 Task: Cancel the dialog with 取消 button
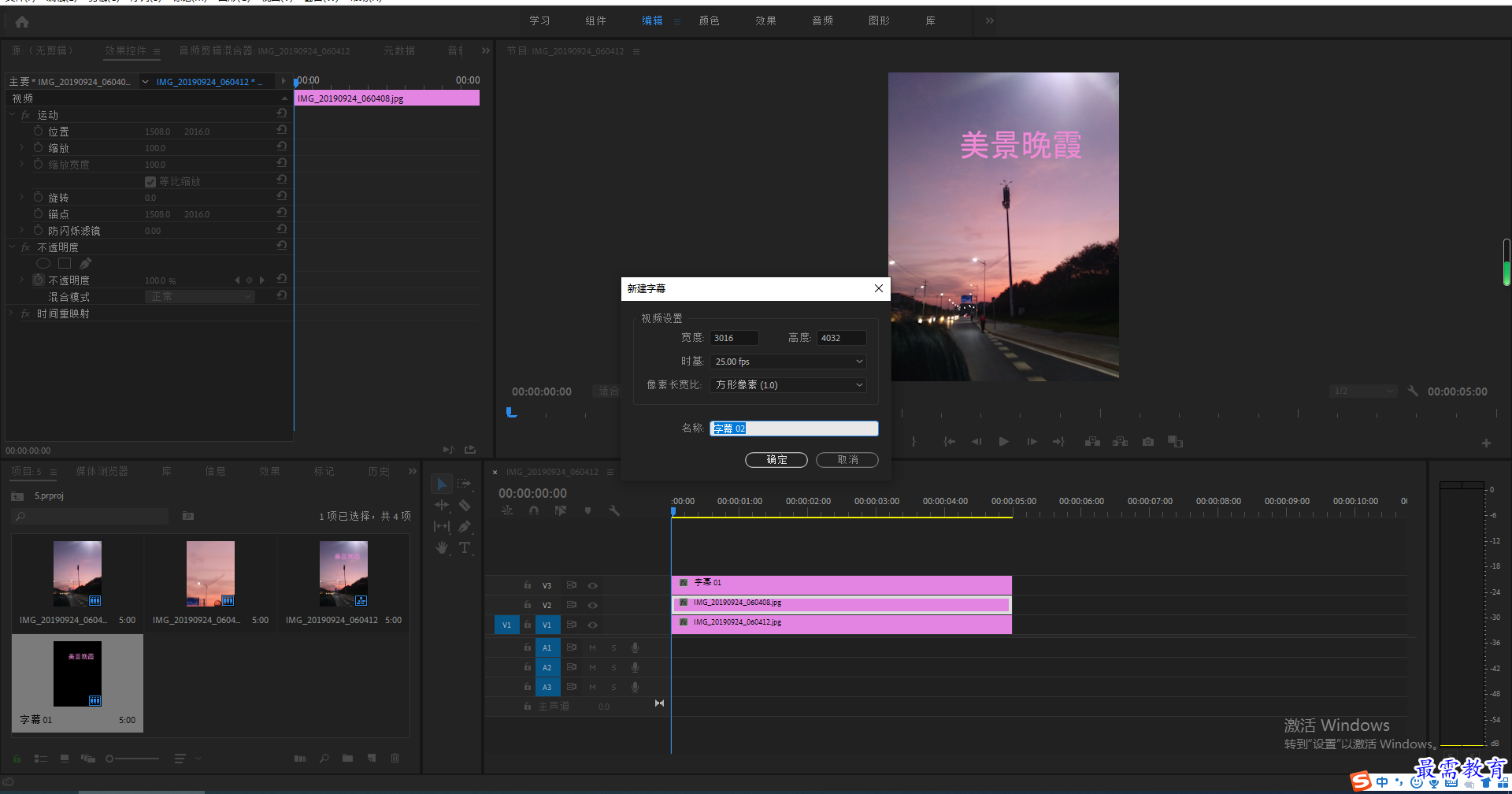pos(847,459)
